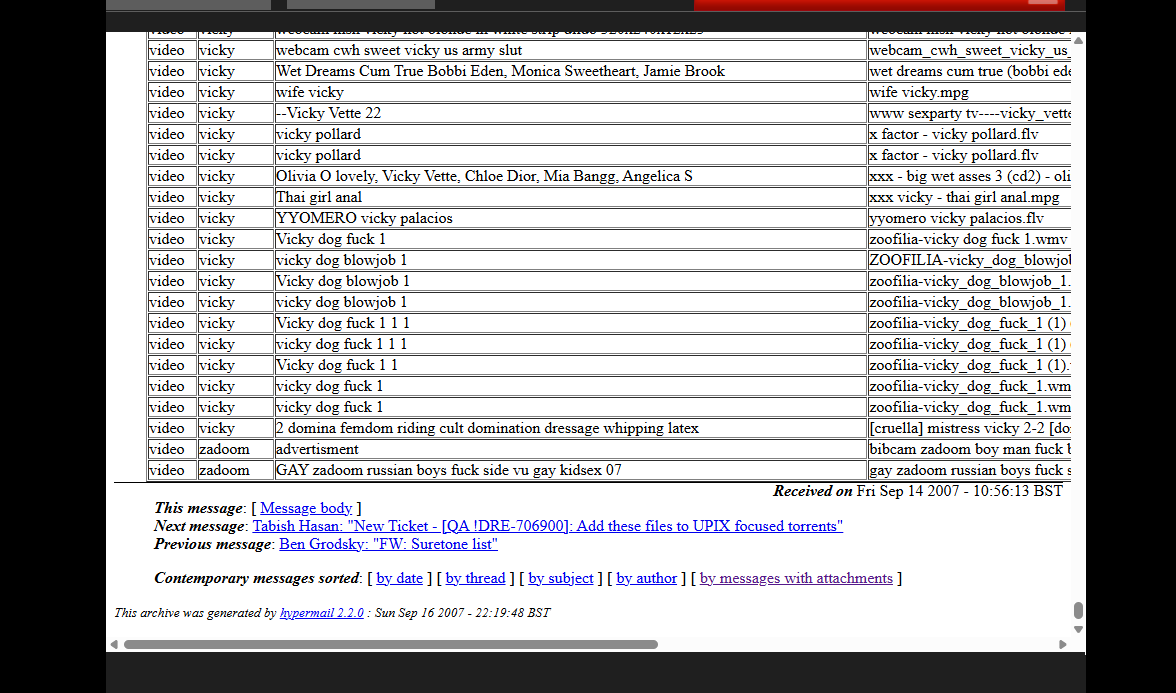The width and height of the screenshot is (1176, 693).
Task: Open the Message body link
Action: [x=306, y=508]
